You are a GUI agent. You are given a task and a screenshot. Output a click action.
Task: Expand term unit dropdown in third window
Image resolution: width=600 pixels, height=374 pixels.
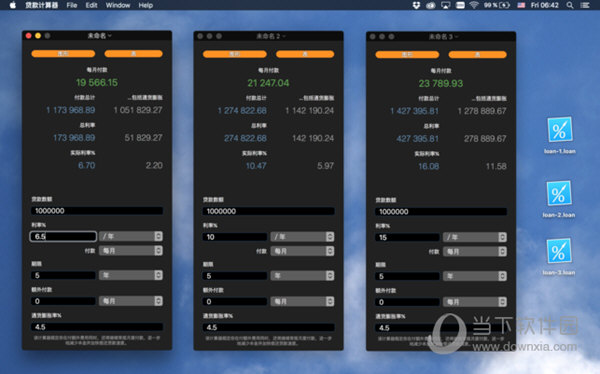474,276
